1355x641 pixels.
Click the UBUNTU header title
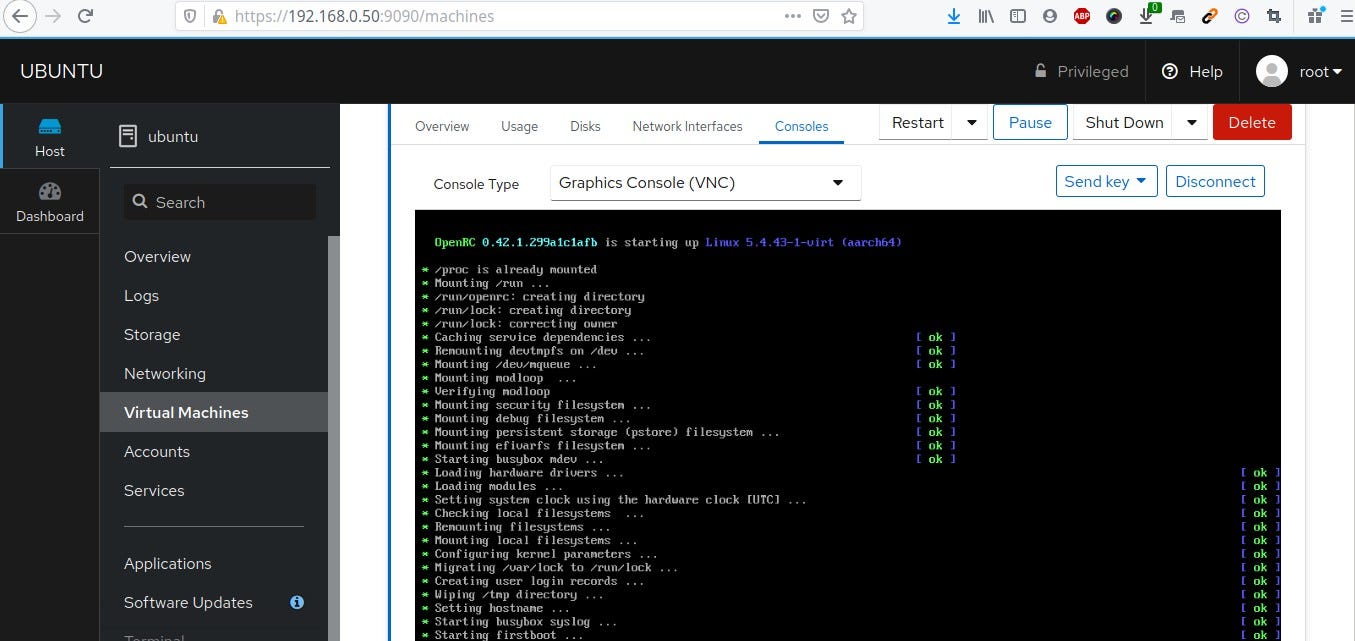[61, 71]
